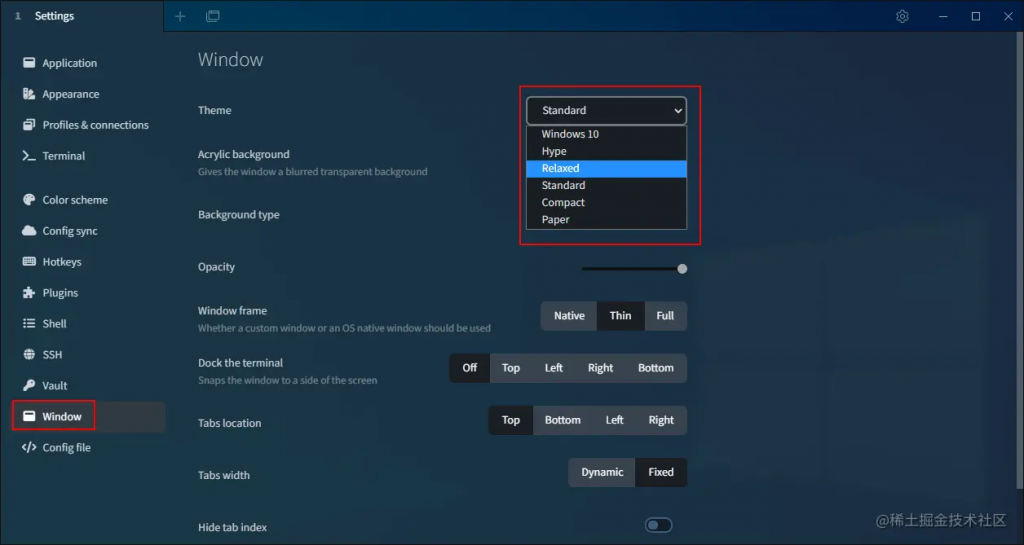
Task: Select the Settings tab in title bar
Action: (x=82, y=16)
